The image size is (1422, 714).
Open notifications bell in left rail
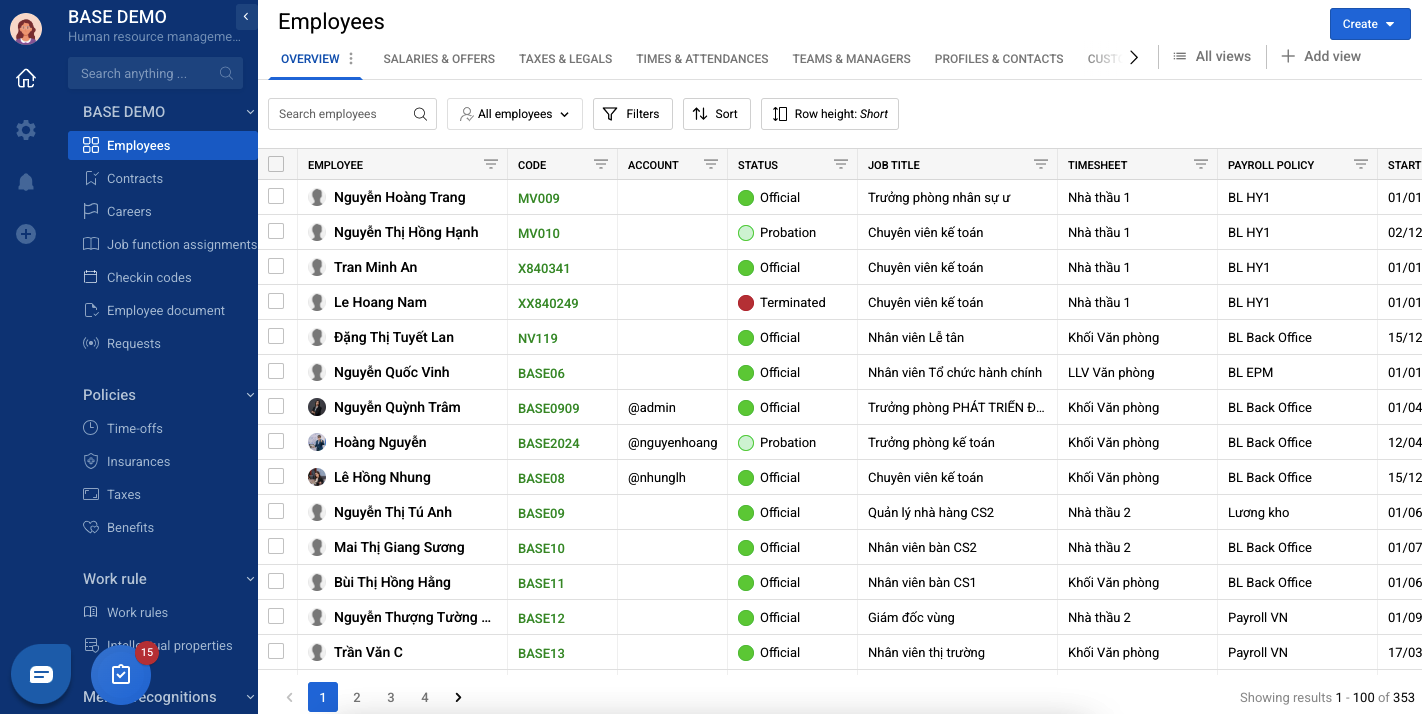pyautogui.click(x=26, y=182)
